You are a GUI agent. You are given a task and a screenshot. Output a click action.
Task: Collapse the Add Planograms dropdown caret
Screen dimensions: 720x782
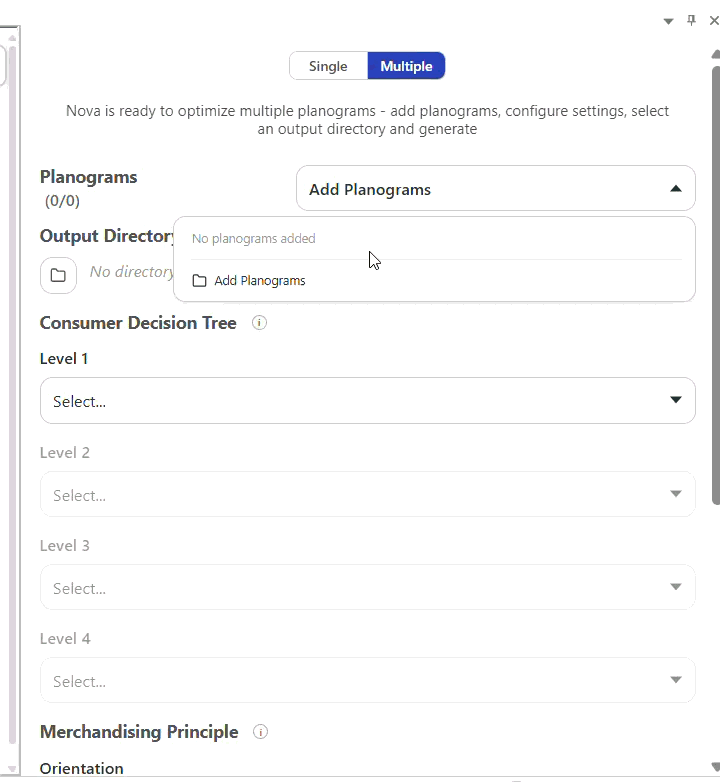coord(676,189)
